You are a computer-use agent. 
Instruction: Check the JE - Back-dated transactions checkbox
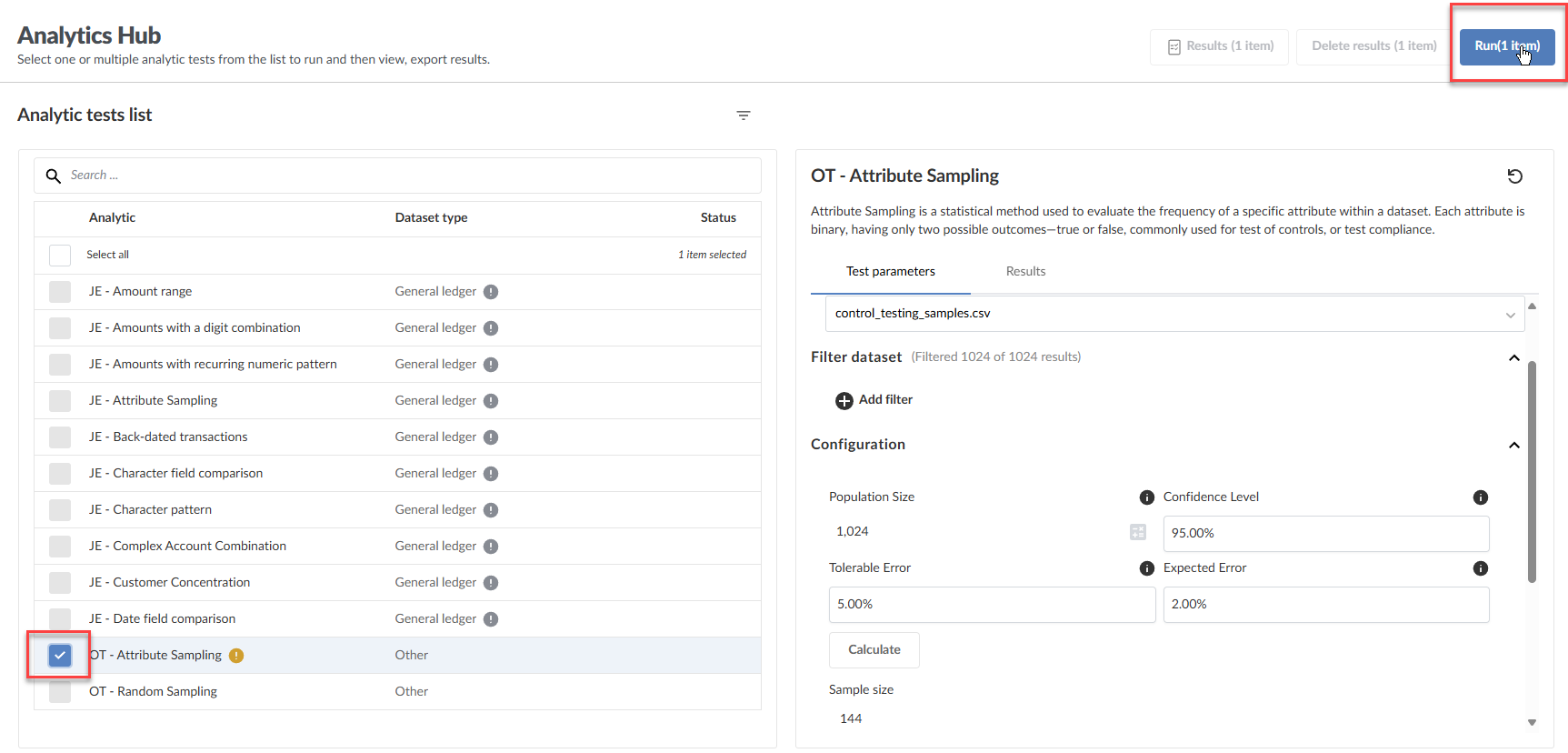60,437
